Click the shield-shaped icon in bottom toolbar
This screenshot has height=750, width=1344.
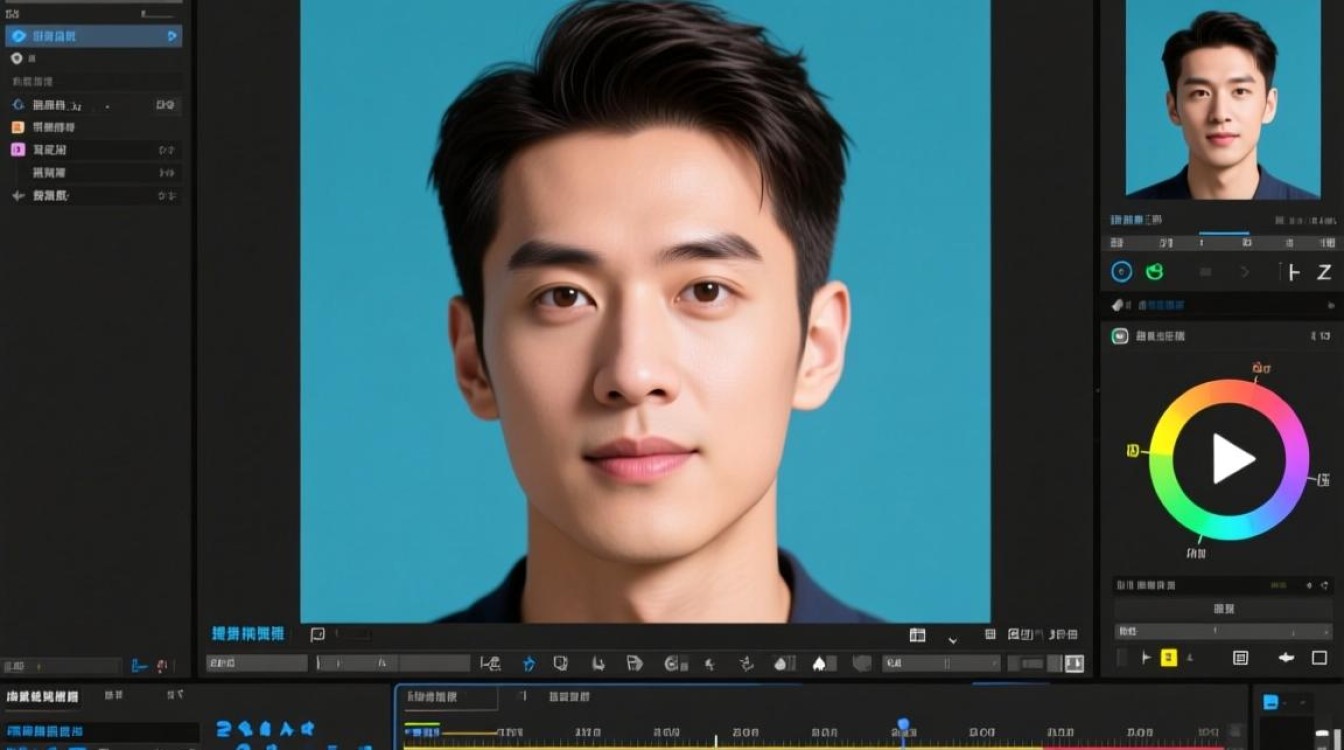click(x=861, y=663)
